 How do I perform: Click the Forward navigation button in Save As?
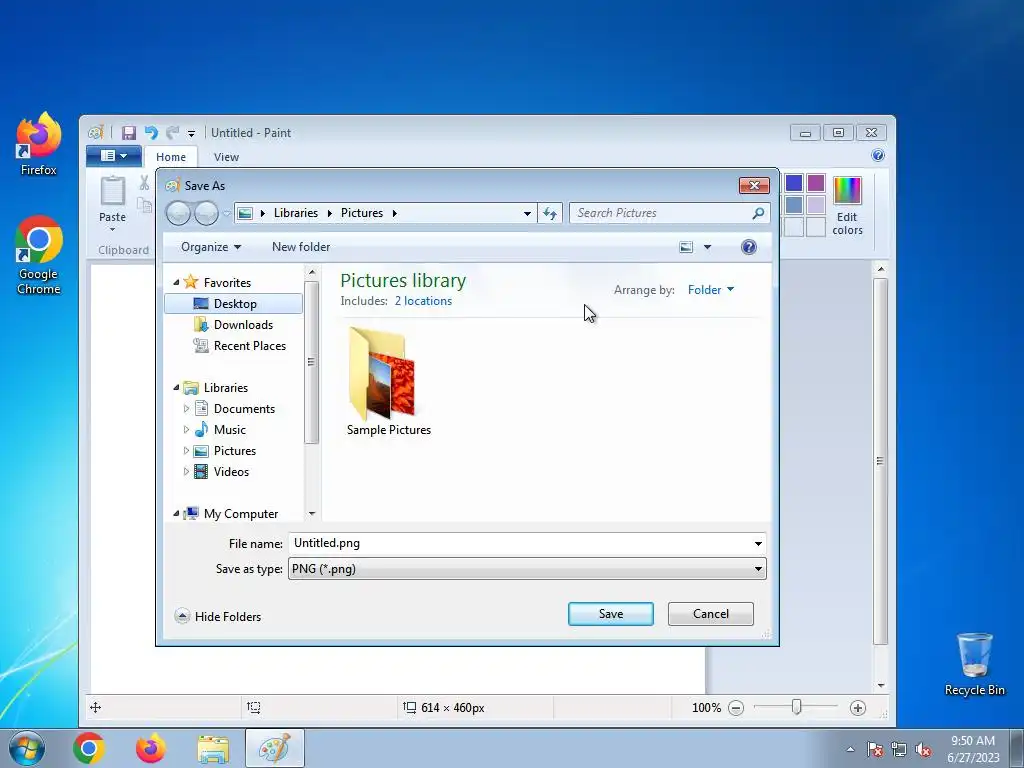(x=206, y=213)
